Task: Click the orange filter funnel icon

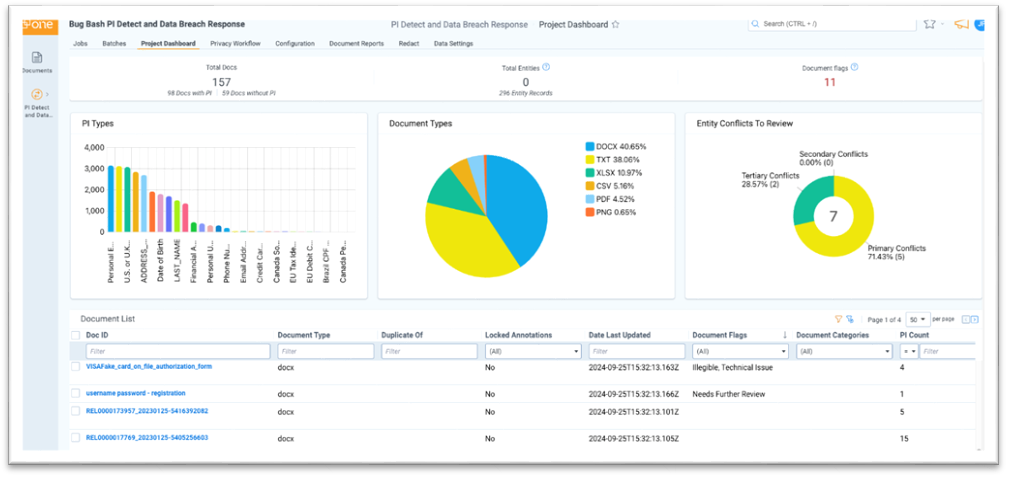Action: pyautogui.click(x=838, y=319)
